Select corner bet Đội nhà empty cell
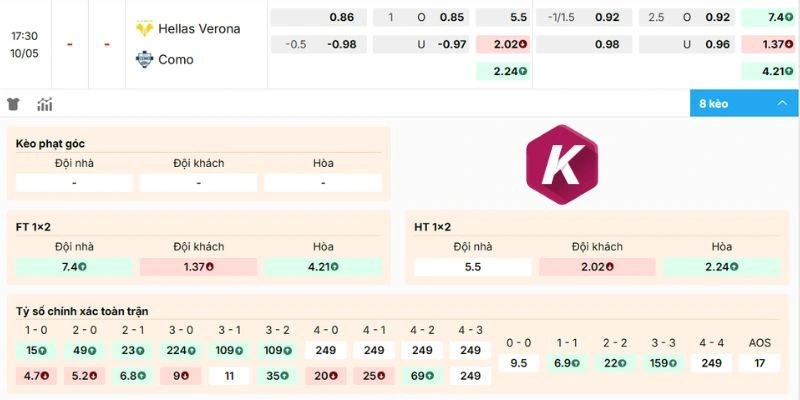Image resolution: width=800 pixels, height=400 pixels. [74, 183]
